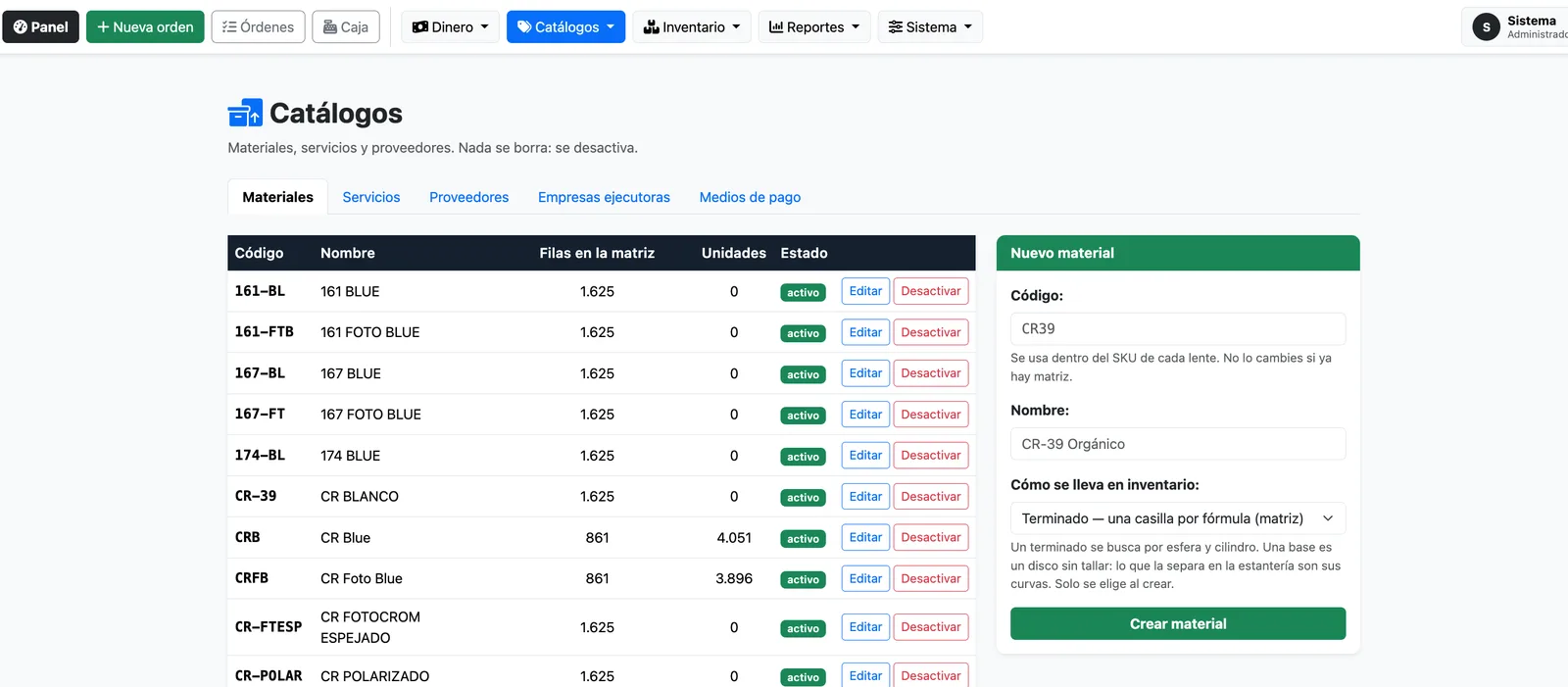Screen dimensions: 1568x687
Task: Switch to the Servicios tab
Action: click(x=371, y=197)
